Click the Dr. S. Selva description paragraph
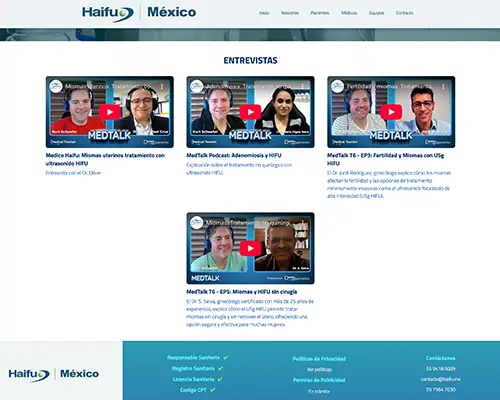Screen dimensions: 500x400 [x=250, y=313]
